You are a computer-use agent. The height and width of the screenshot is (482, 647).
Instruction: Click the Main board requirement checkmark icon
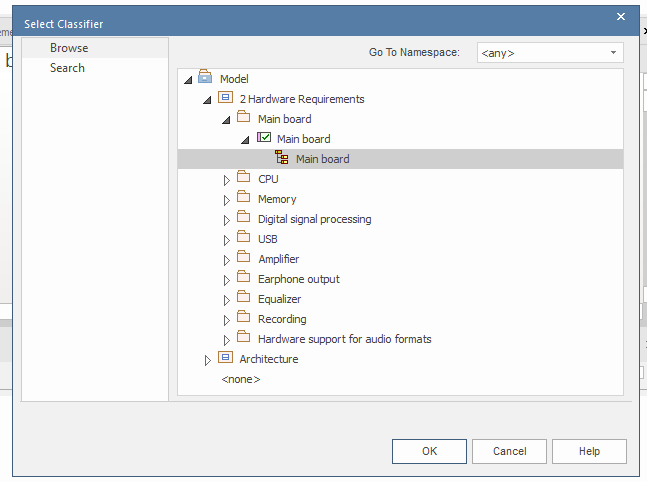264,137
